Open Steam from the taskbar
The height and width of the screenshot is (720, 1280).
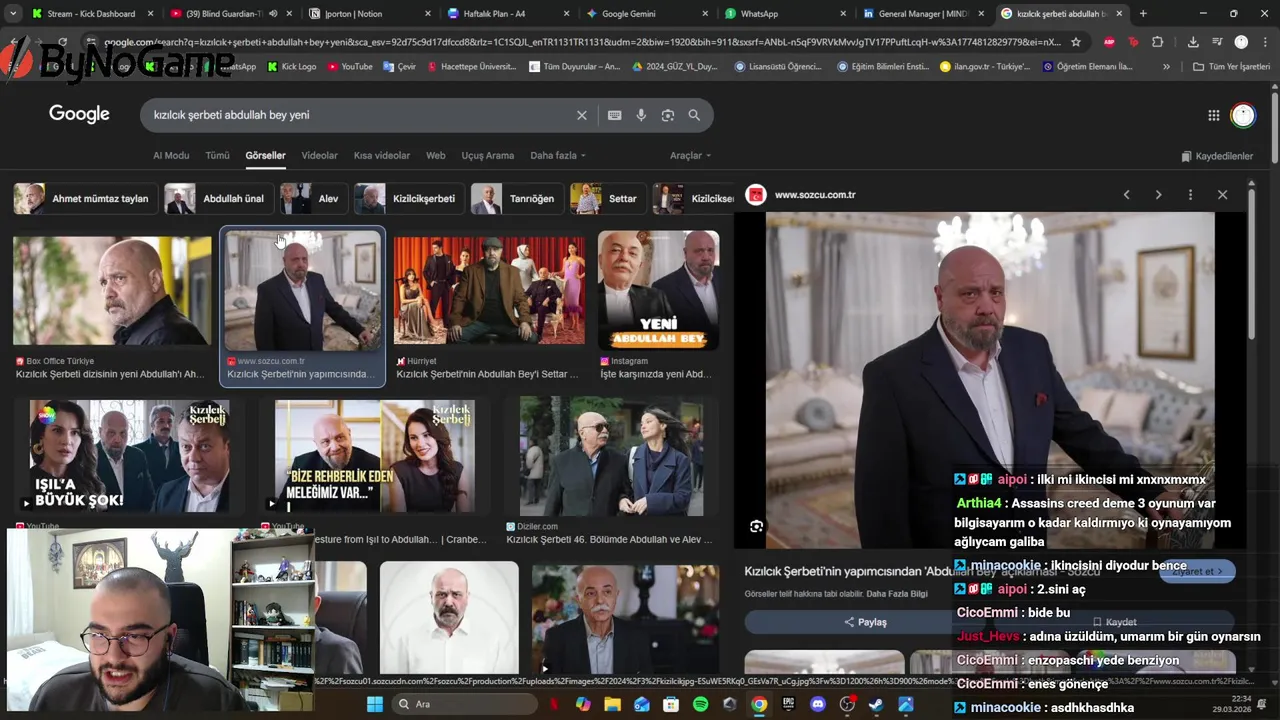tap(876, 704)
